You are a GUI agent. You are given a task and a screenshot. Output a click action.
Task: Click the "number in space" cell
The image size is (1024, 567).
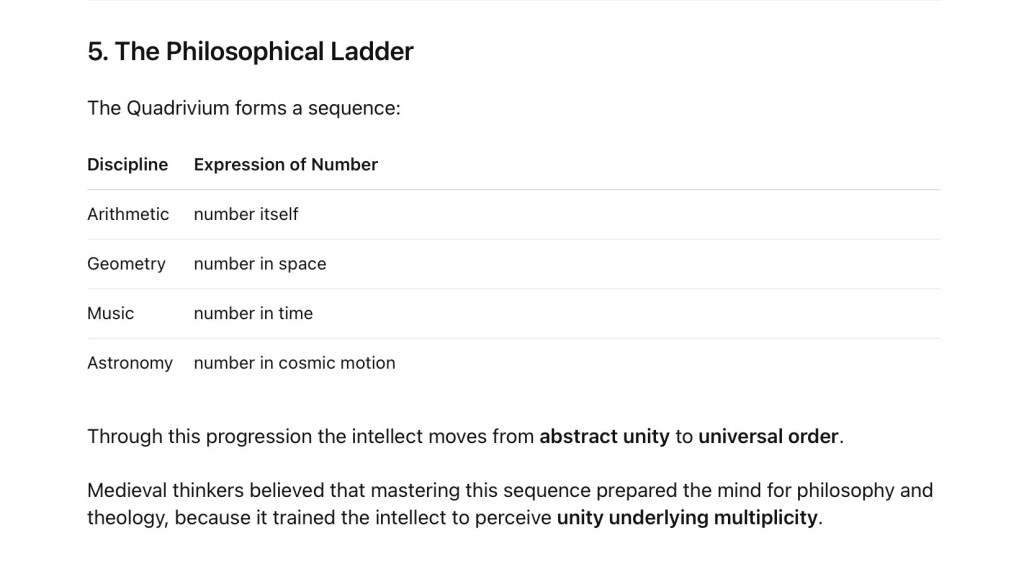[x=259, y=264]
